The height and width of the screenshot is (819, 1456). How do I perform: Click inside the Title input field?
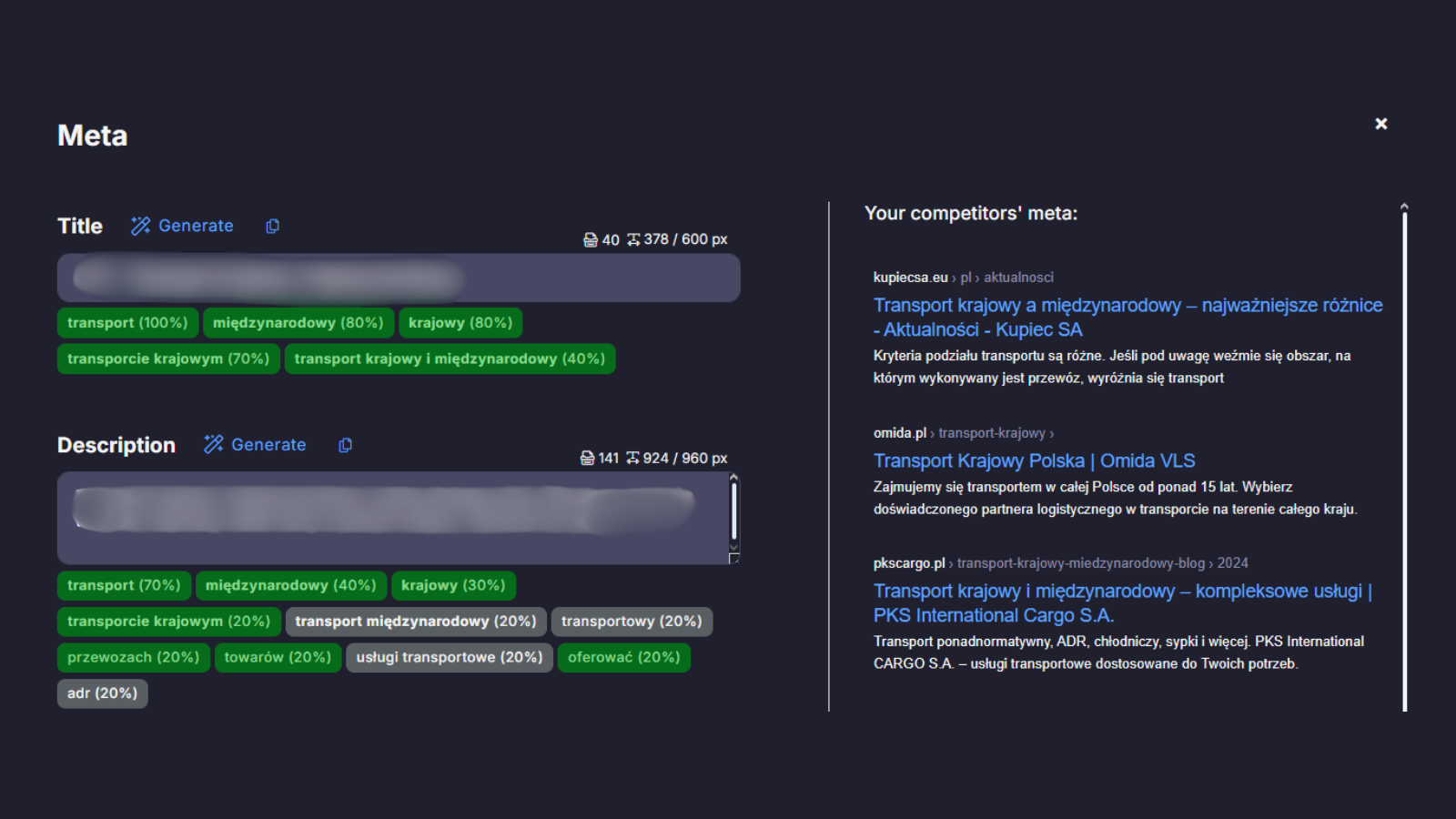(x=399, y=278)
